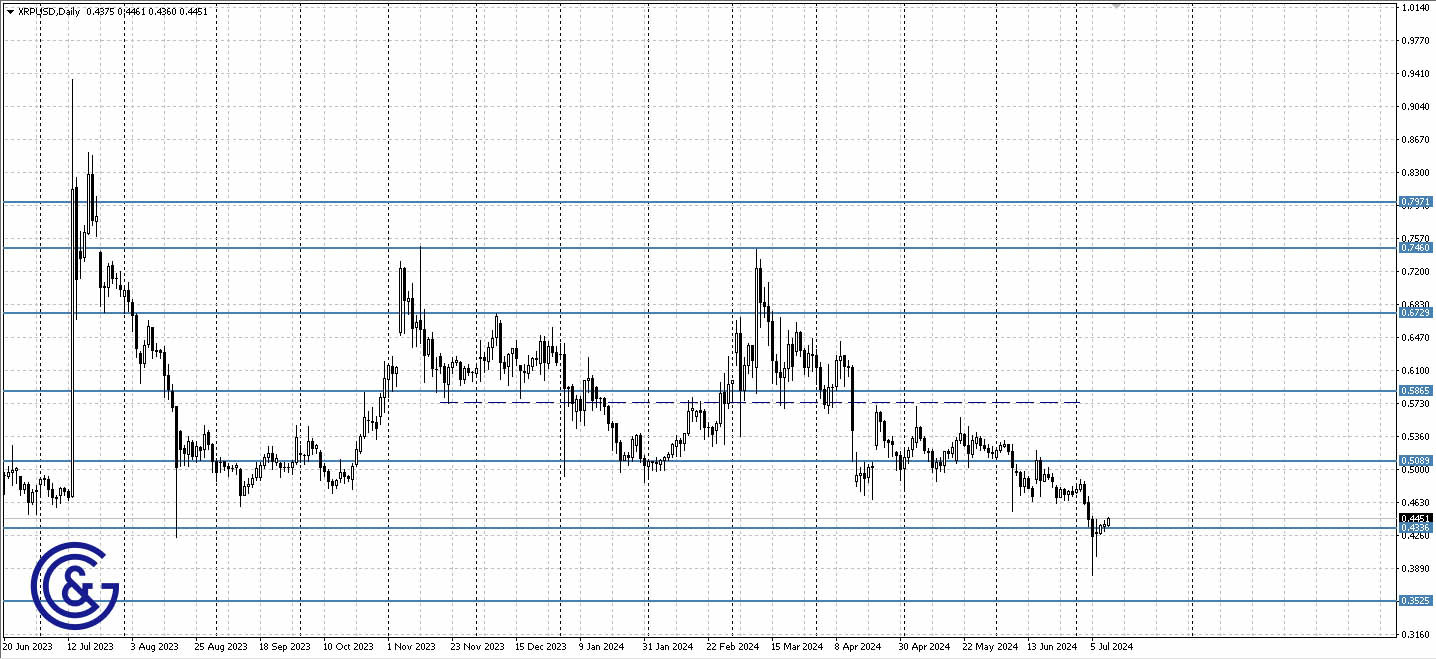The width and height of the screenshot is (1436, 659).
Task: Click the 0.3160 value on price scale
Action: [1414, 634]
